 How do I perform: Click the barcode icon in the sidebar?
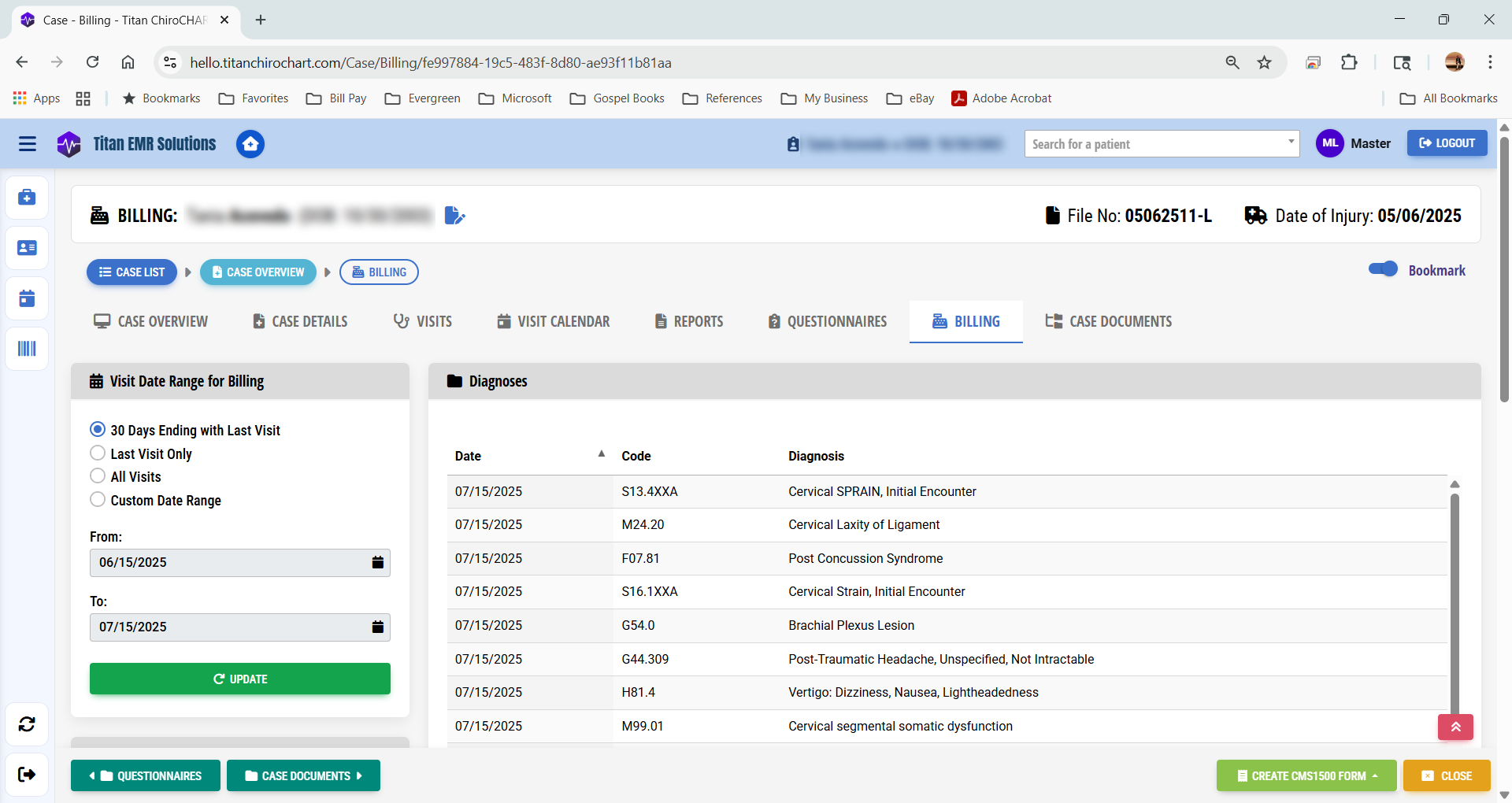[27, 349]
